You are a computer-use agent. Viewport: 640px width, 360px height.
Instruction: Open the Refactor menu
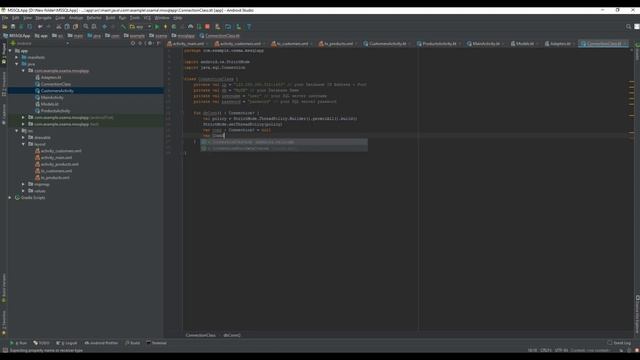pos(94,18)
